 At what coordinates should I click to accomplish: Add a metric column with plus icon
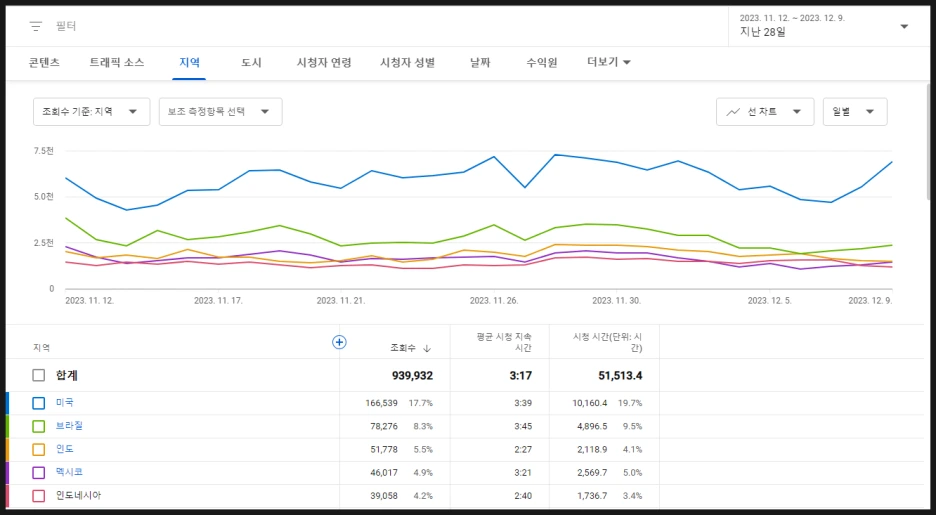pos(339,342)
